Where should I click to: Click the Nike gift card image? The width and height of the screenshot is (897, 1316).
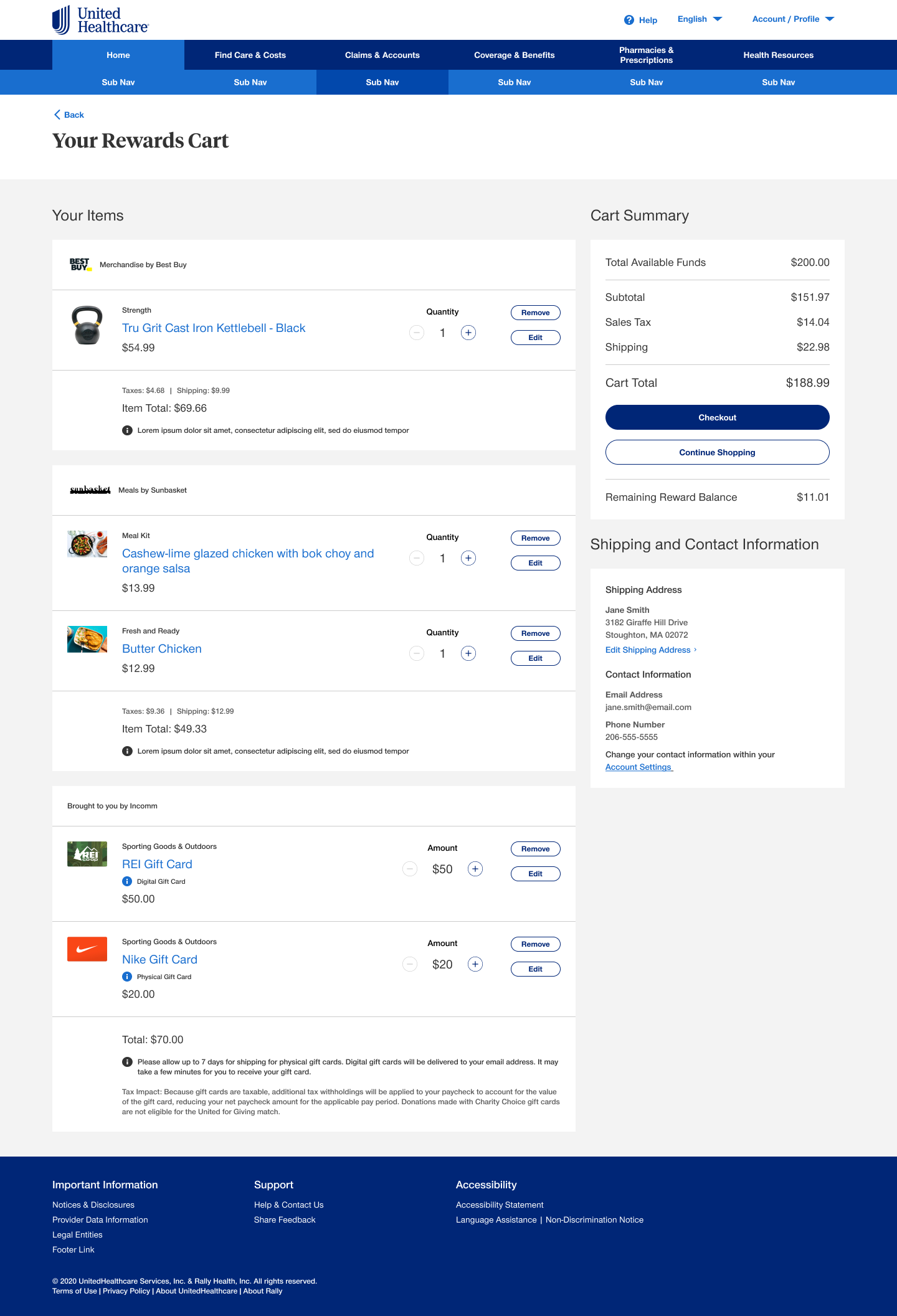tap(87, 949)
